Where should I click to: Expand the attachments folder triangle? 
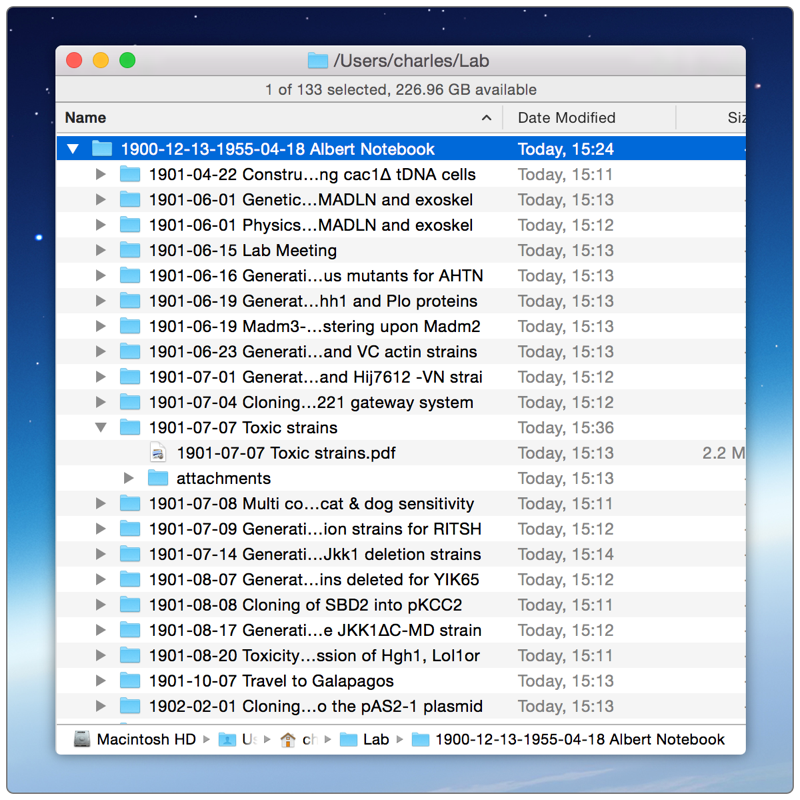pyautogui.click(x=129, y=479)
